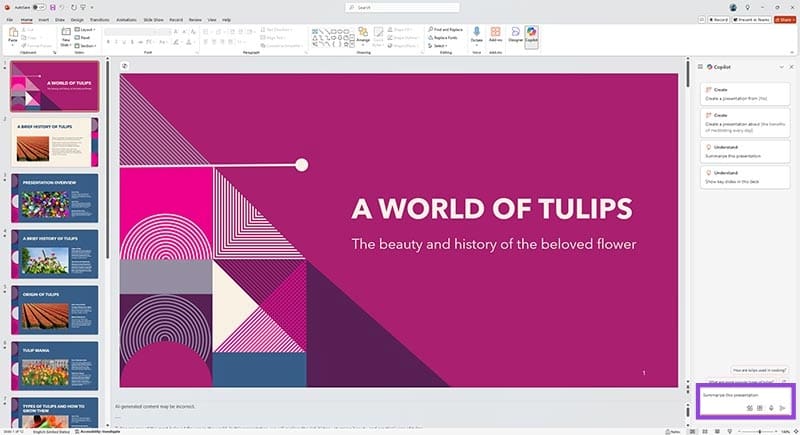The image size is (800, 435).
Task: Open the Designer tool in the ribbon
Action: [x=515, y=35]
